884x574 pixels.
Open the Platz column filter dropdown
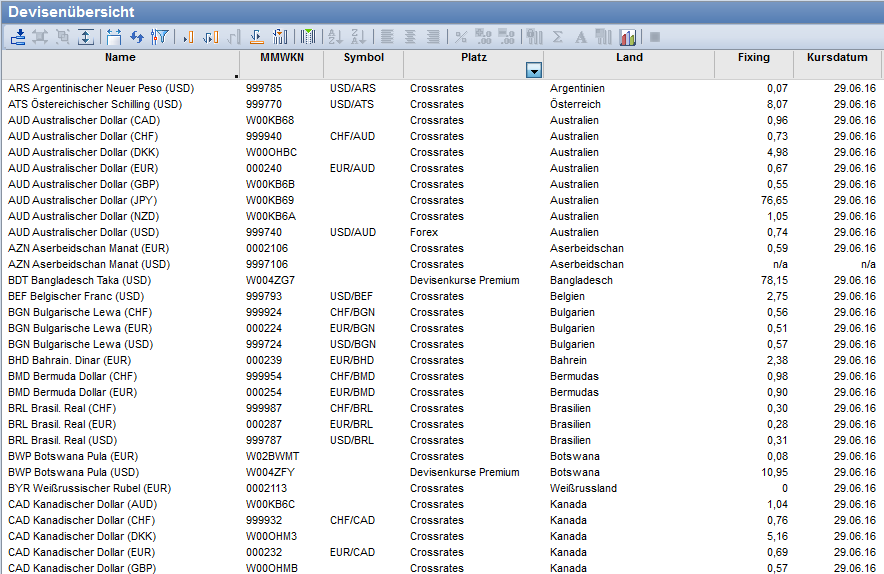(534, 70)
